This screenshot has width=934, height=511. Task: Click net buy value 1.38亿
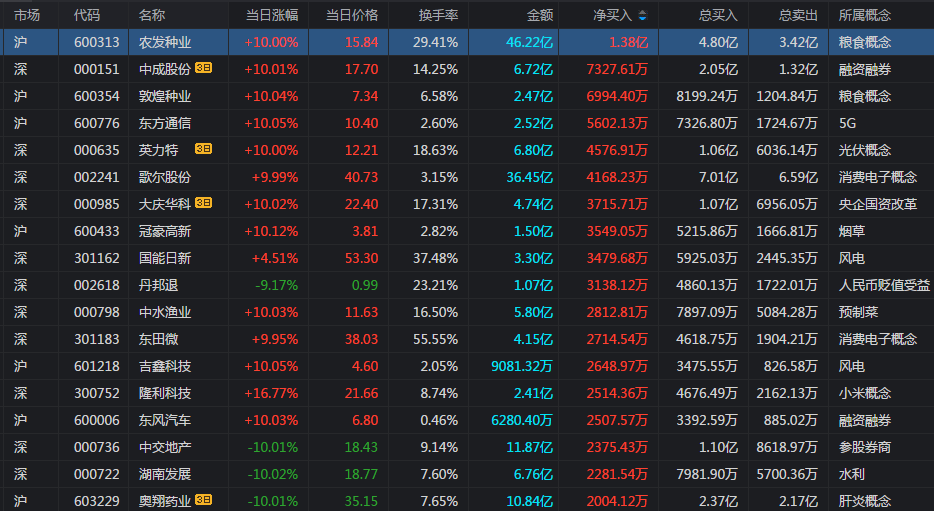click(628, 42)
